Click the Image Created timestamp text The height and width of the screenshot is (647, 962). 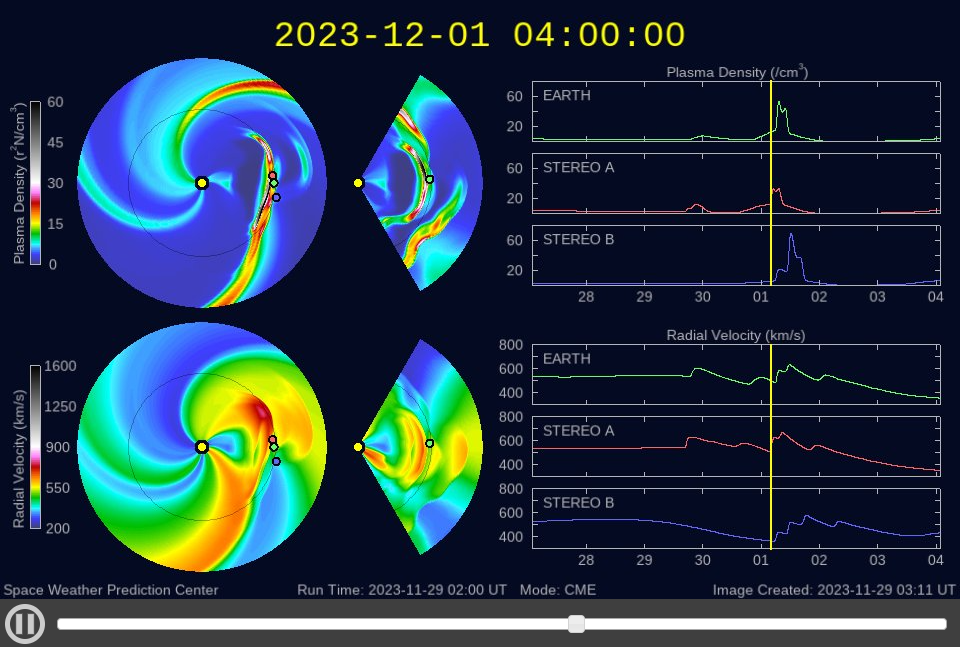click(834, 590)
